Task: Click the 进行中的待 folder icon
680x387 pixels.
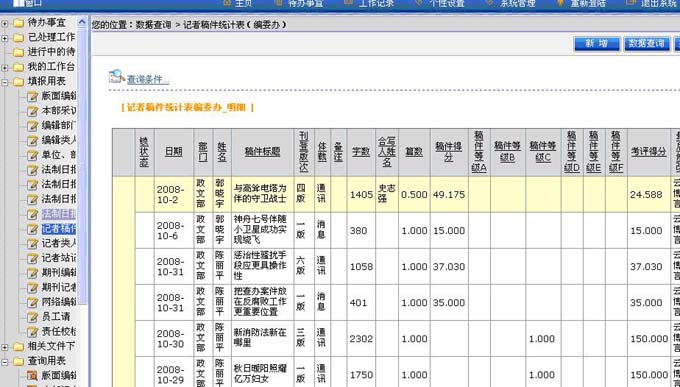Action: tap(18, 52)
